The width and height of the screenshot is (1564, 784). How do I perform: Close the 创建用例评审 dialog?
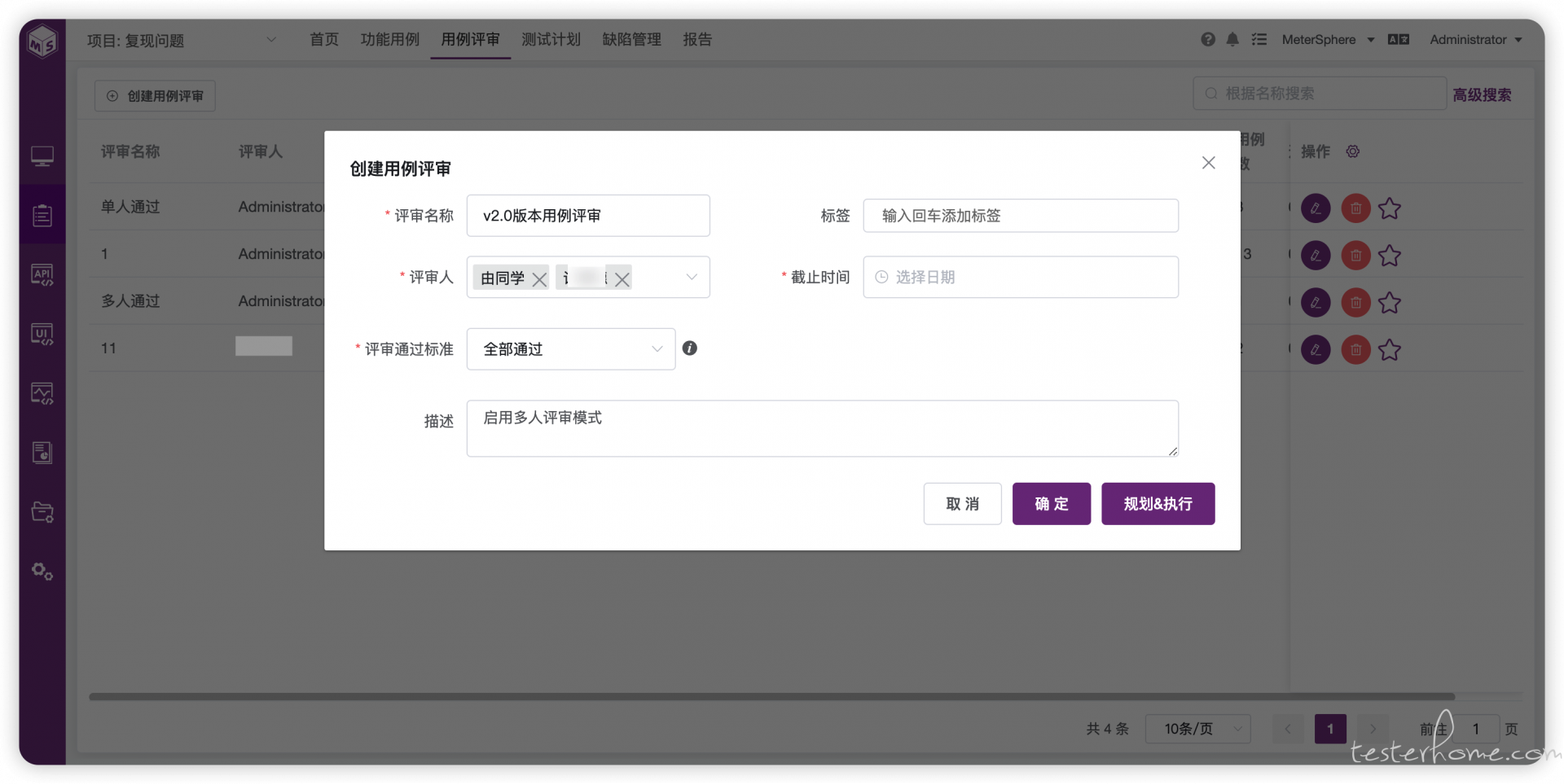click(1209, 163)
